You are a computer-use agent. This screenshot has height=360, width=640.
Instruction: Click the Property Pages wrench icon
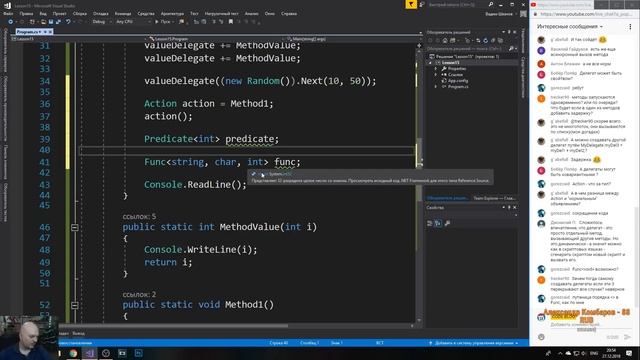click(x=447, y=223)
